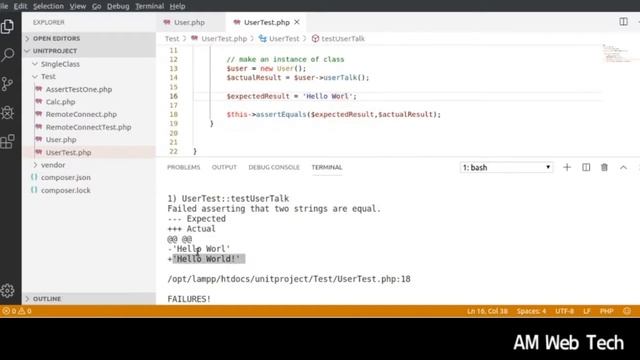The image size is (640, 360).
Task: Open the Selection menu
Action: pos(48,6)
